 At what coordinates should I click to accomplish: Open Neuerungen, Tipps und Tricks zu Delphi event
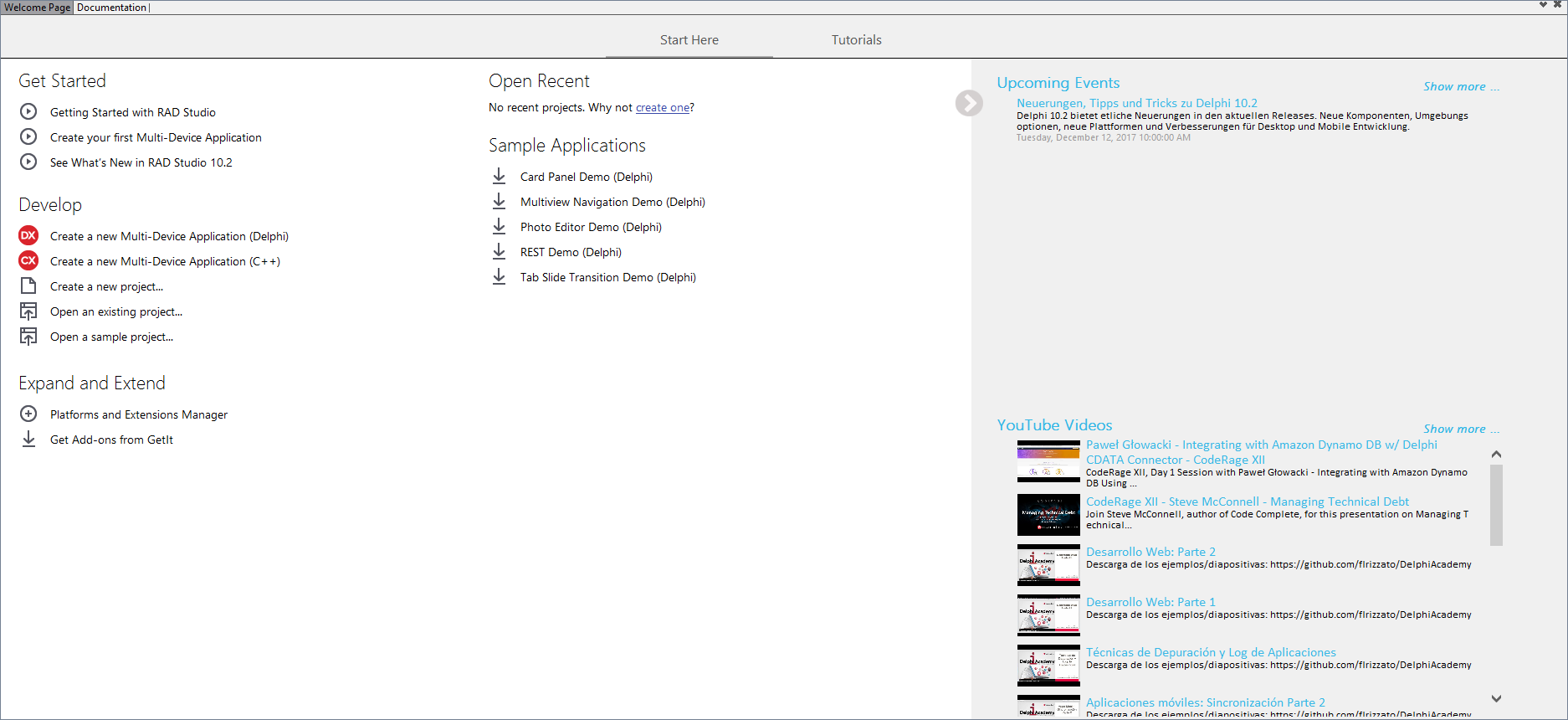pyautogui.click(x=1136, y=103)
